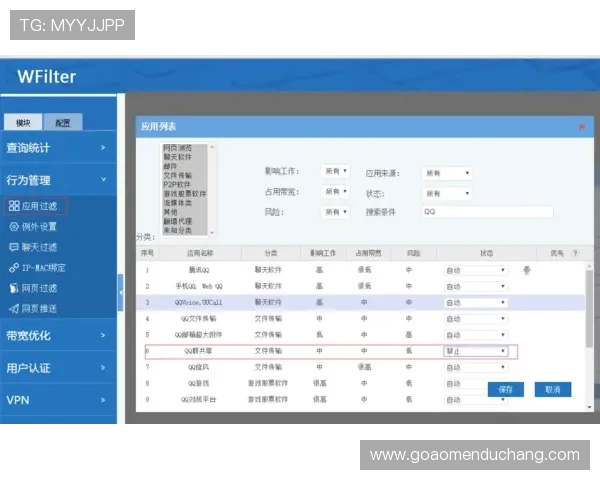The width and height of the screenshot is (600, 480).
Task: Click the 影响工作 column header
Action: (x=323, y=253)
